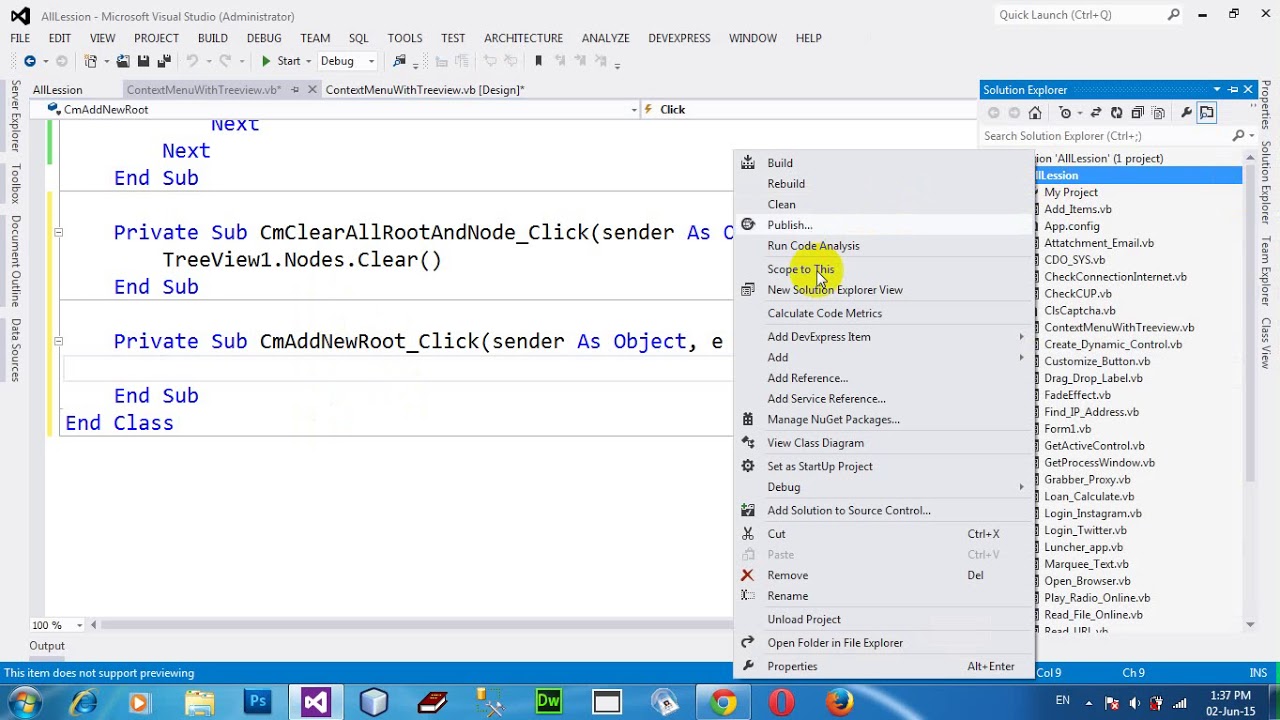Click the Properties wrench icon in Solution Explorer
Screen dimensions: 1280x720
tap(1186, 113)
